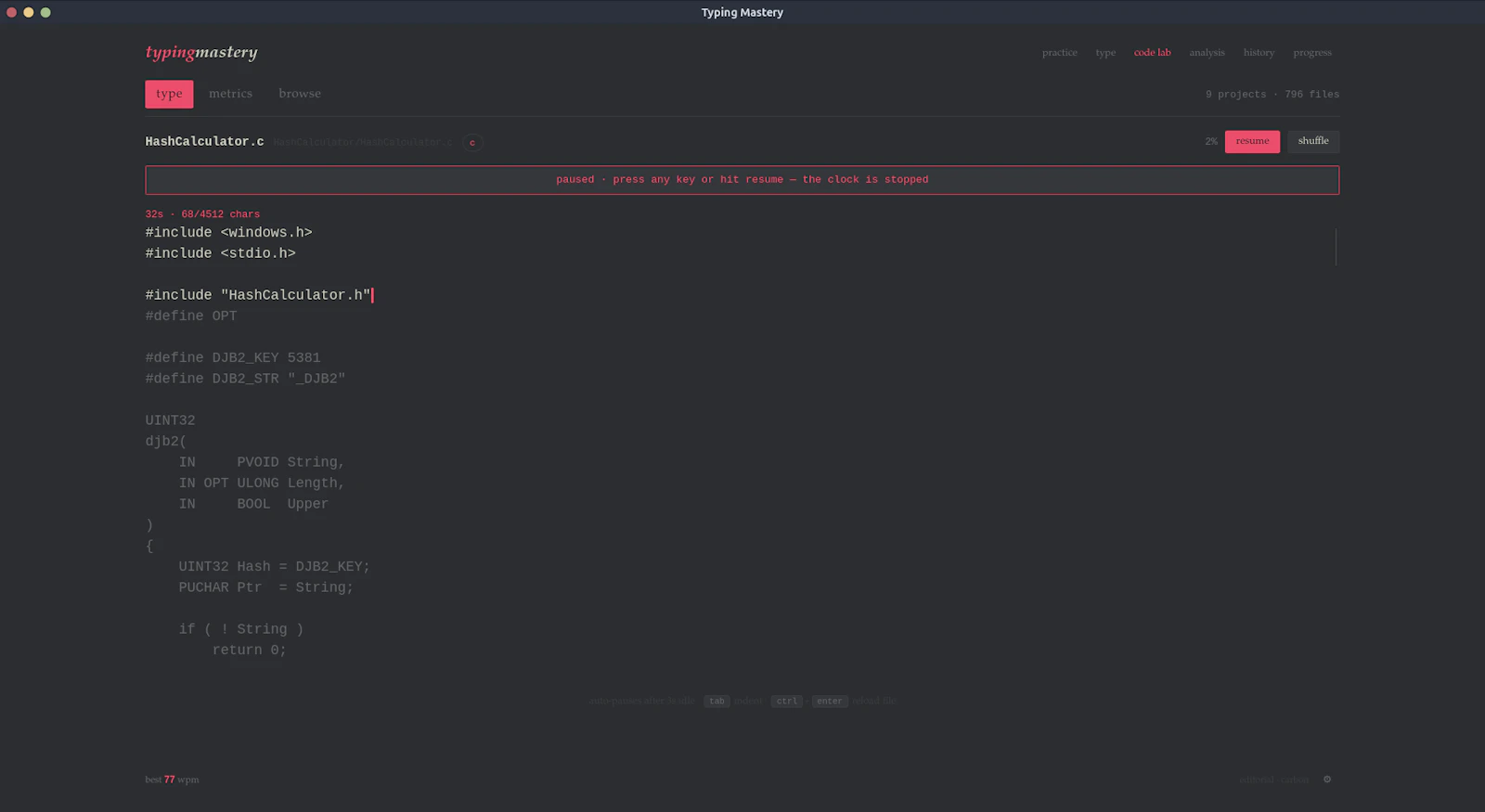Image resolution: width=1485 pixels, height=812 pixels.
Task: Click the UINT32 return type line
Action: tap(170, 420)
